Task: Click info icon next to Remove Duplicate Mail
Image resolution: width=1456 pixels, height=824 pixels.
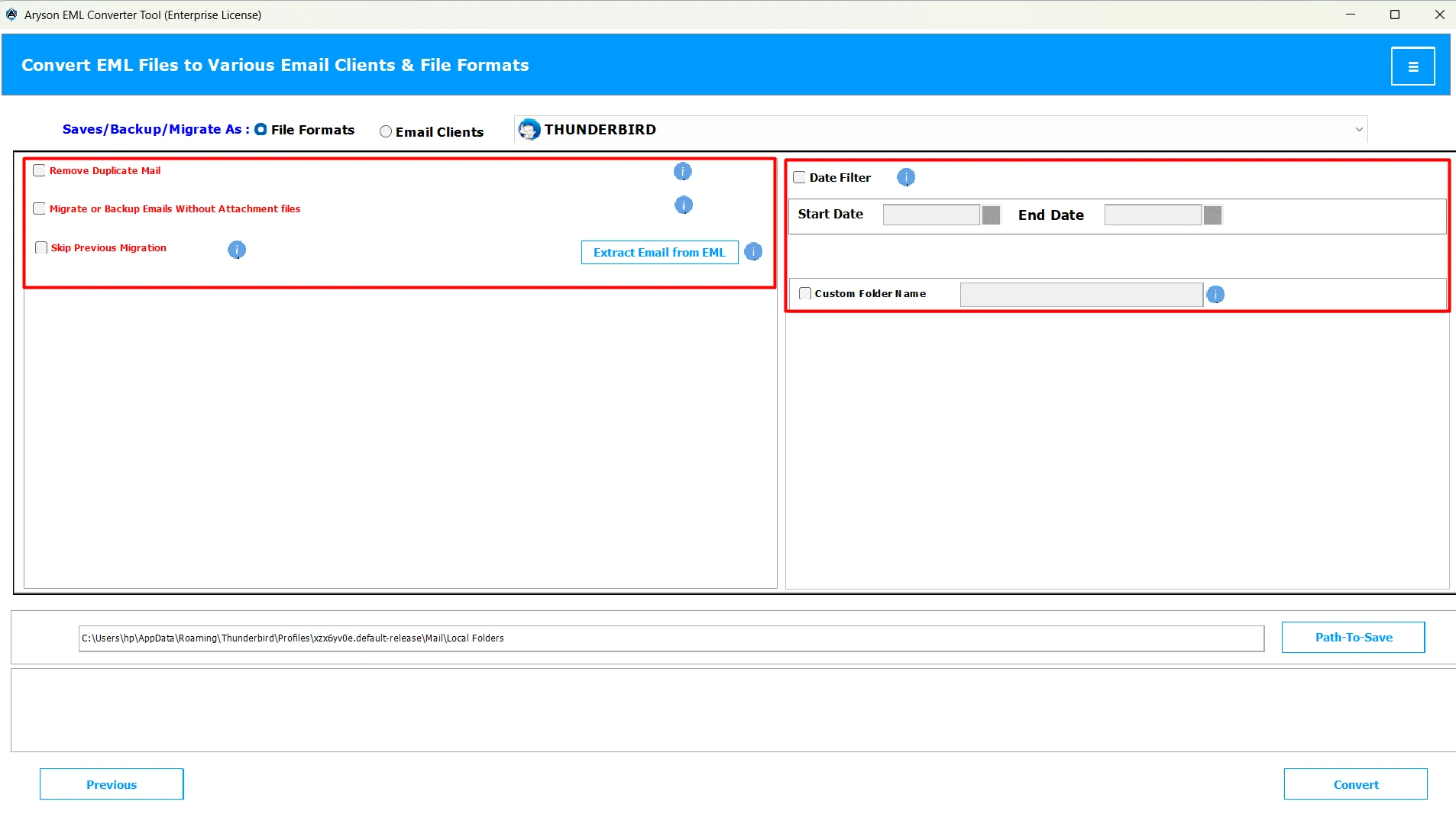Action: click(x=682, y=171)
